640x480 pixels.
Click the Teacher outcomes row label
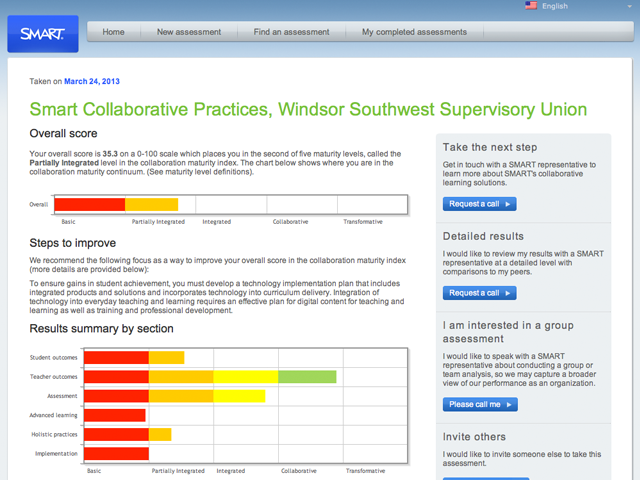coord(53,377)
